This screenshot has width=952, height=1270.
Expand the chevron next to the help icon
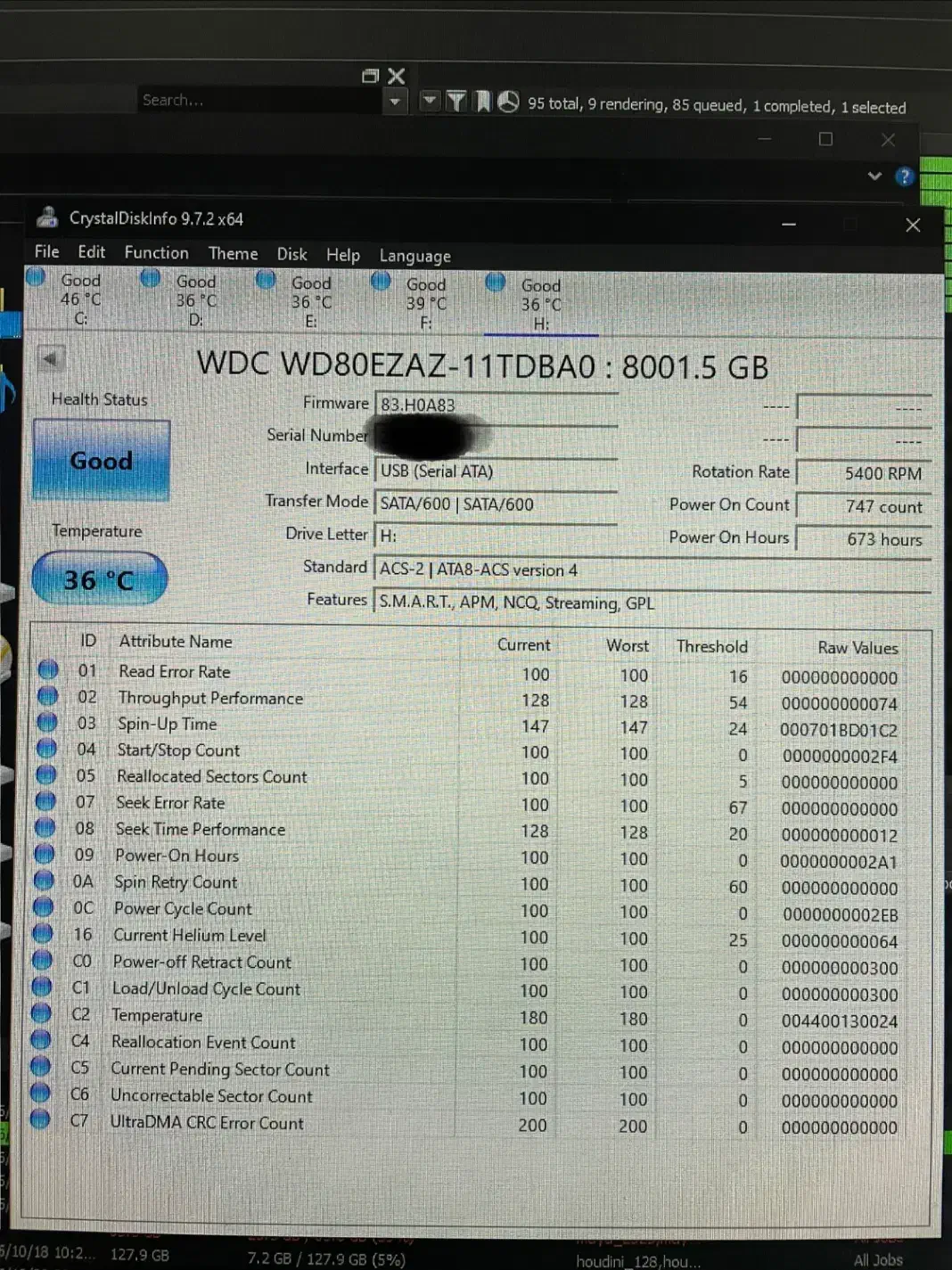pos(874,176)
